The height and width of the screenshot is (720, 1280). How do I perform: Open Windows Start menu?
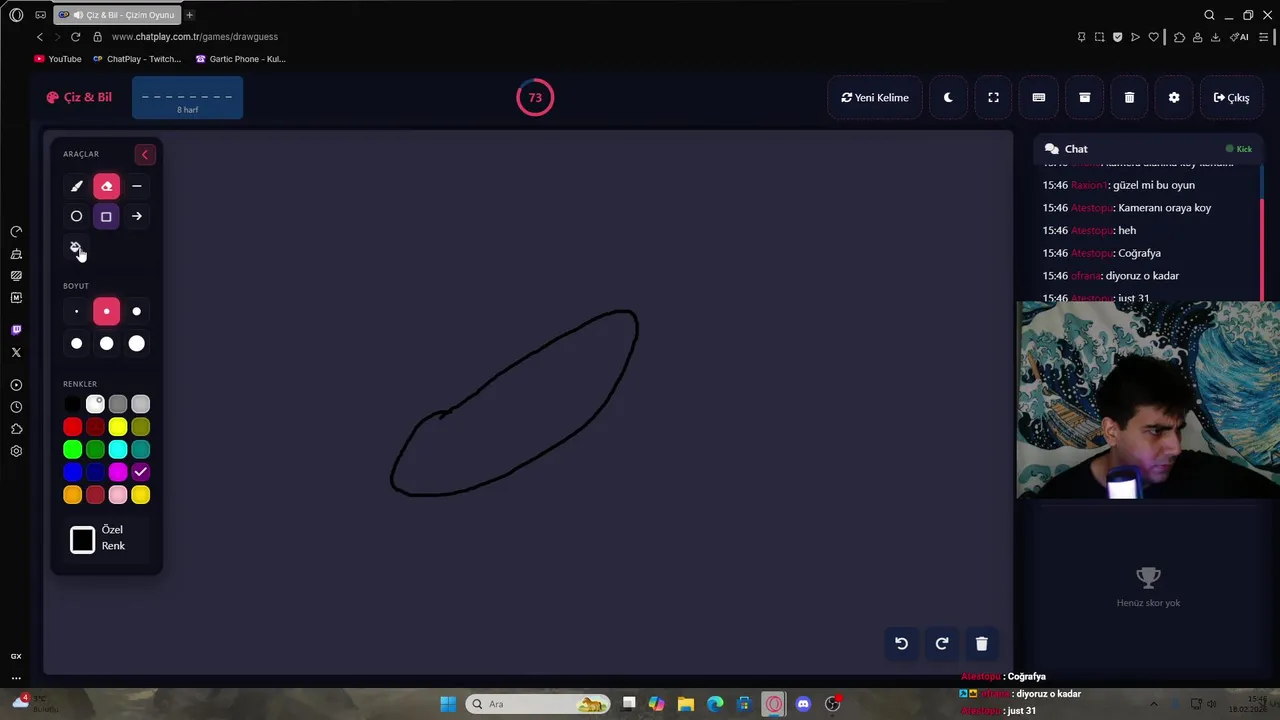(x=448, y=704)
